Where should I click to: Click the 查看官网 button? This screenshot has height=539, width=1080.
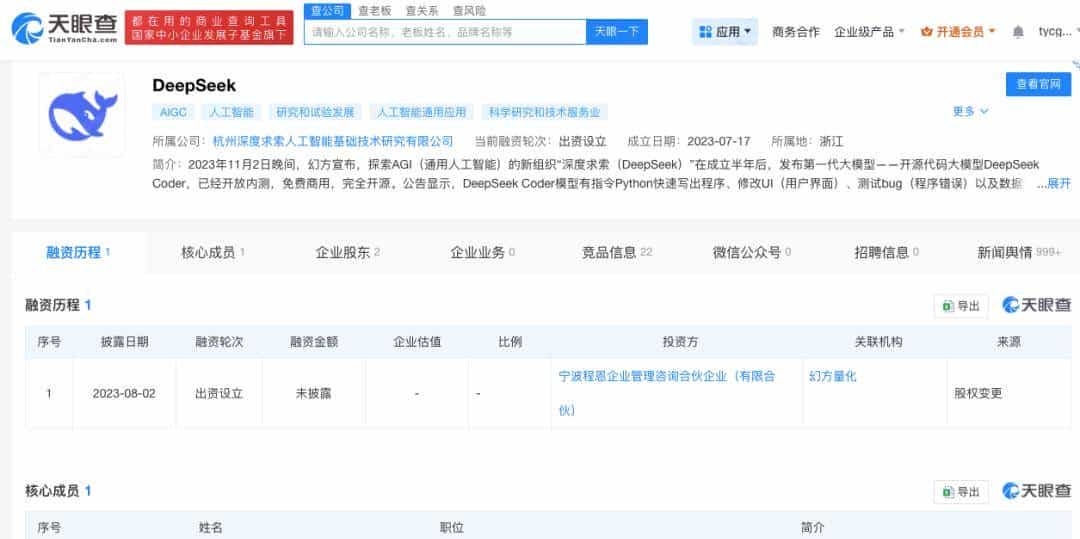pos(1039,84)
